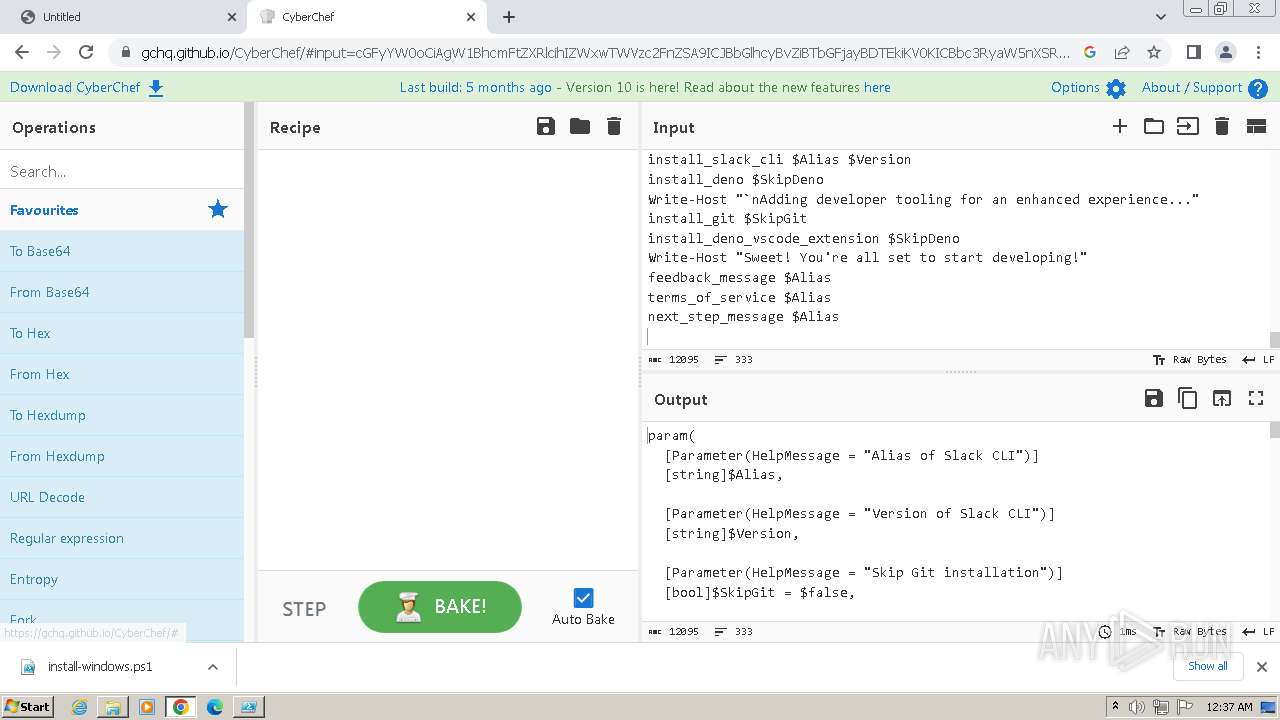
Task: Select the From Hex operation
Action: pyautogui.click(x=122, y=374)
